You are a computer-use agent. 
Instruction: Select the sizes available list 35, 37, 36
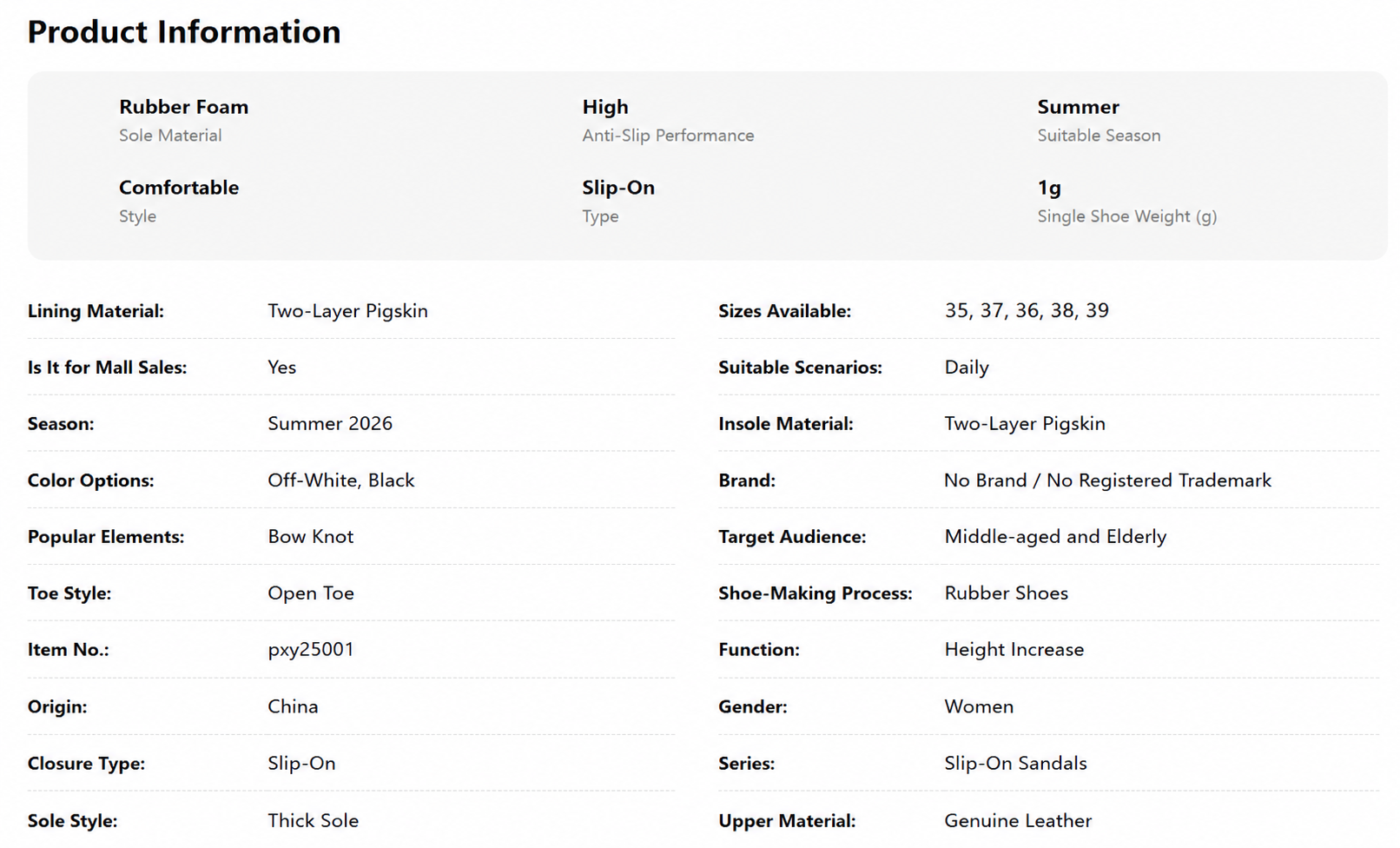pyautogui.click(x=1027, y=311)
